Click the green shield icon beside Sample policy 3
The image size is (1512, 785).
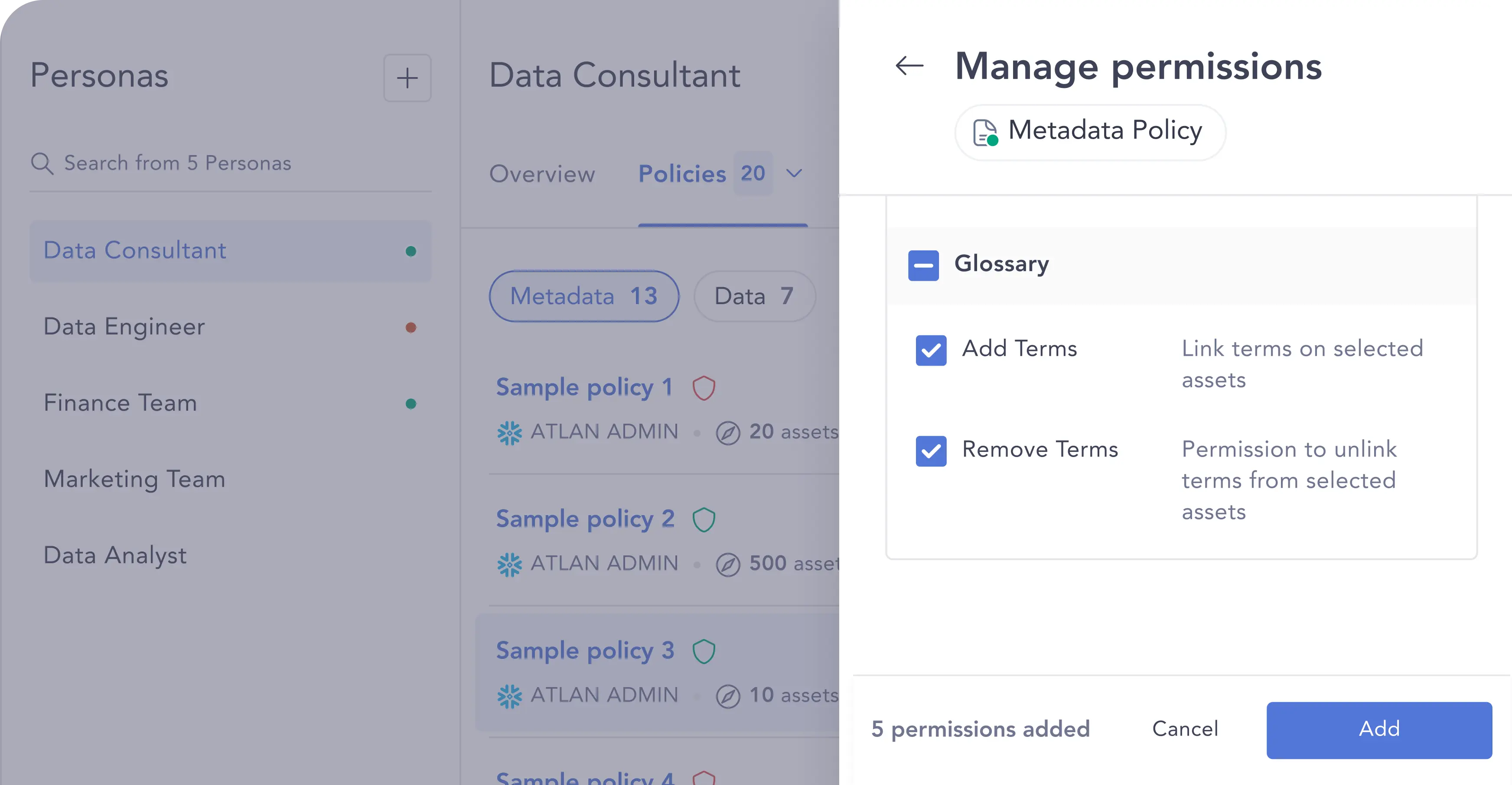[x=704, y=651]
